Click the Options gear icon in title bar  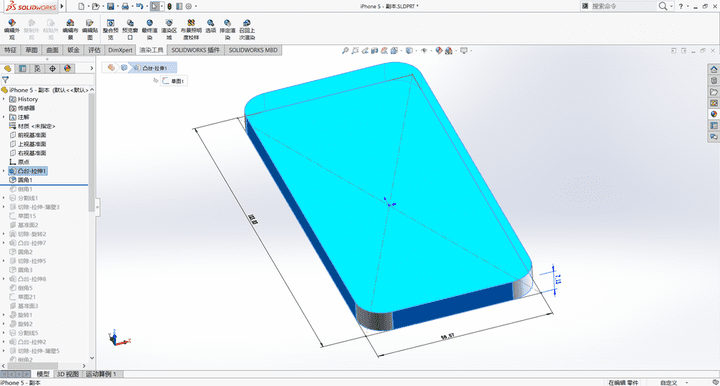click(x=189, y=6)
